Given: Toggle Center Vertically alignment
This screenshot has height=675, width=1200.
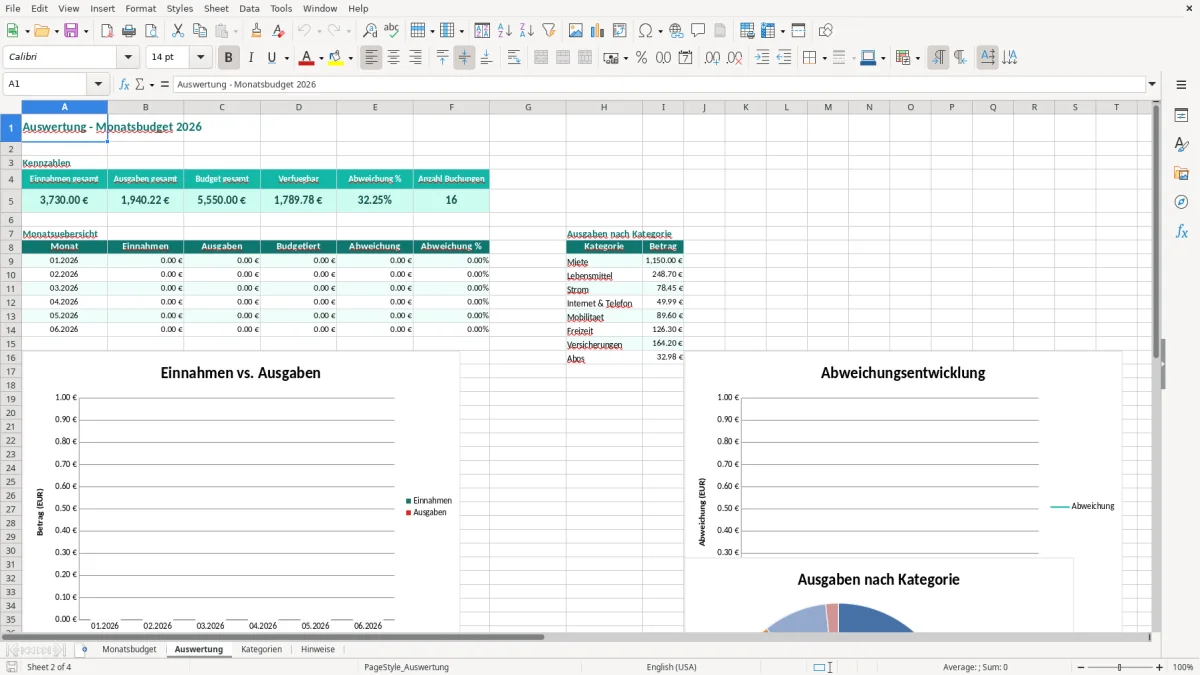Looking at the screenshot, I should [x=464, y=58].
